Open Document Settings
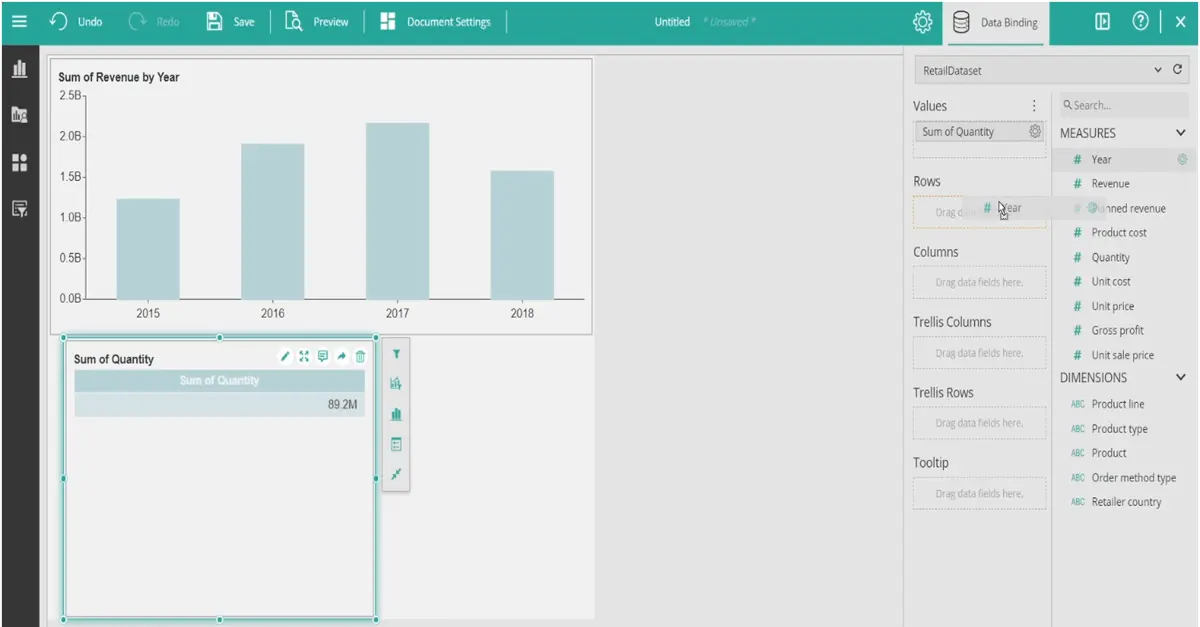 pos(436,21)
